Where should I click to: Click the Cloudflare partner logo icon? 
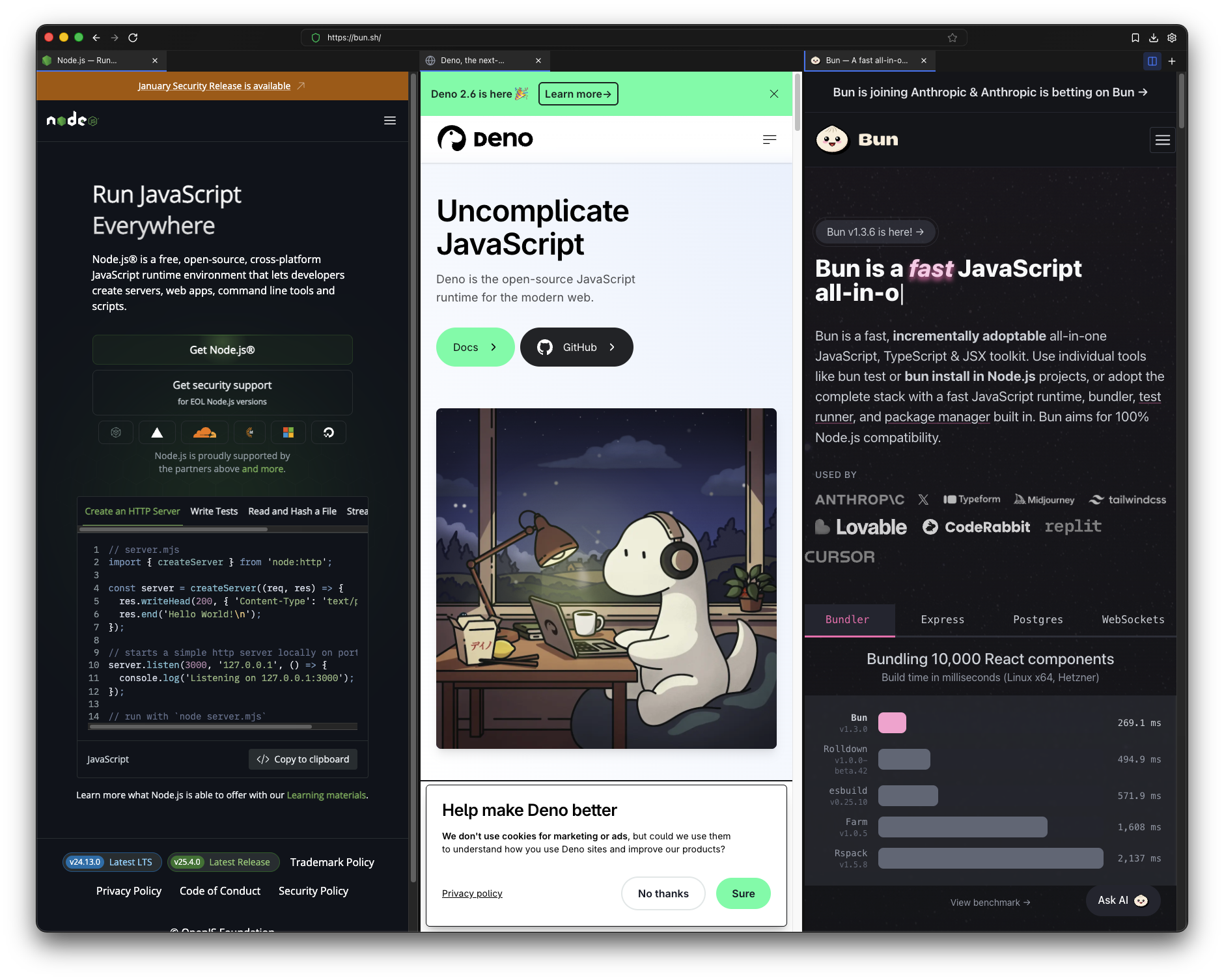coord(204,432)
